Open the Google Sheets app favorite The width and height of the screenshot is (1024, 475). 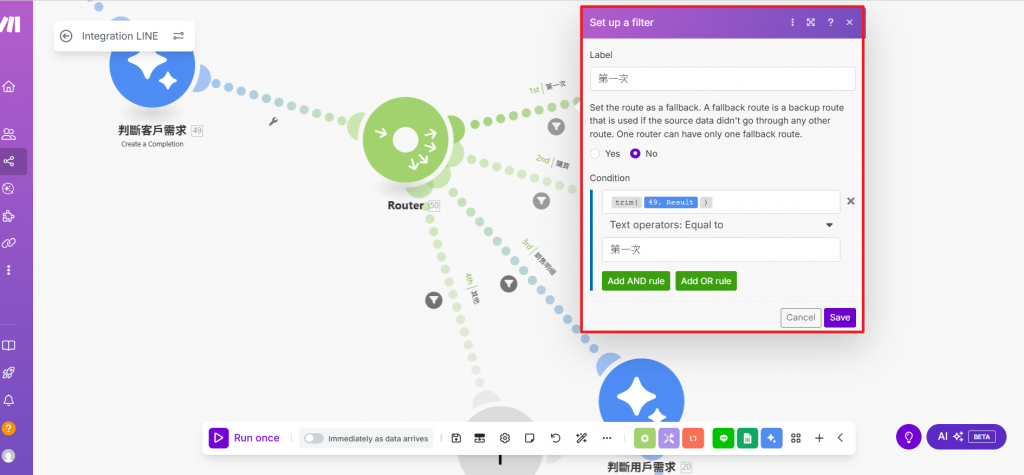point(747,438)
